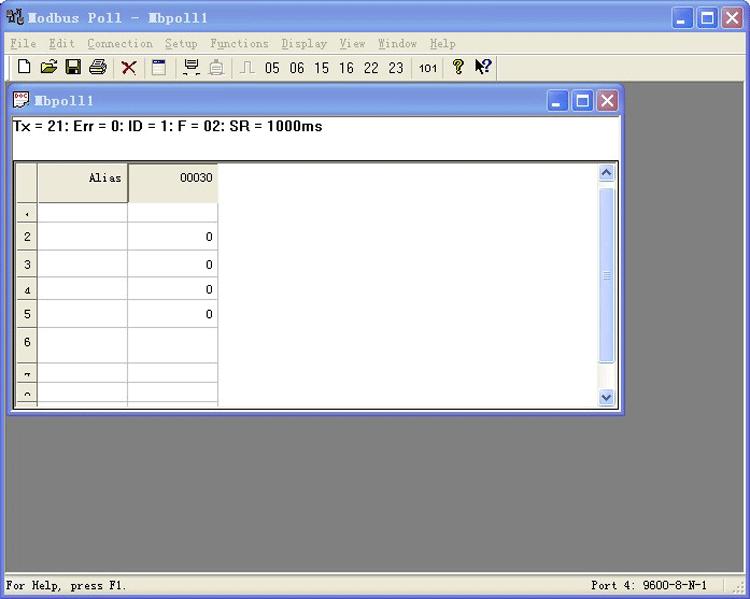Open the window settings icon
The image size is (750, 599).
[x=159, y=67]
